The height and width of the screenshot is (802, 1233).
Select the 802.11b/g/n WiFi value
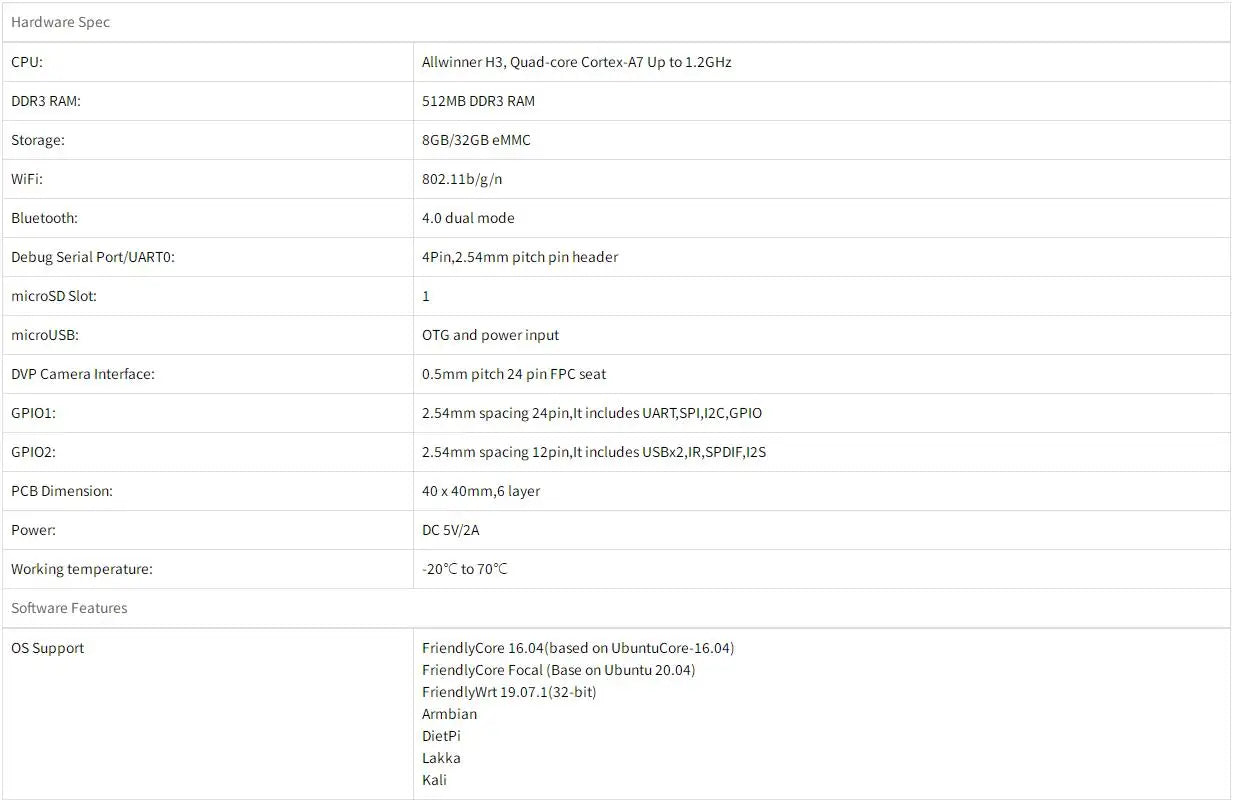click(x=462, y=179)
